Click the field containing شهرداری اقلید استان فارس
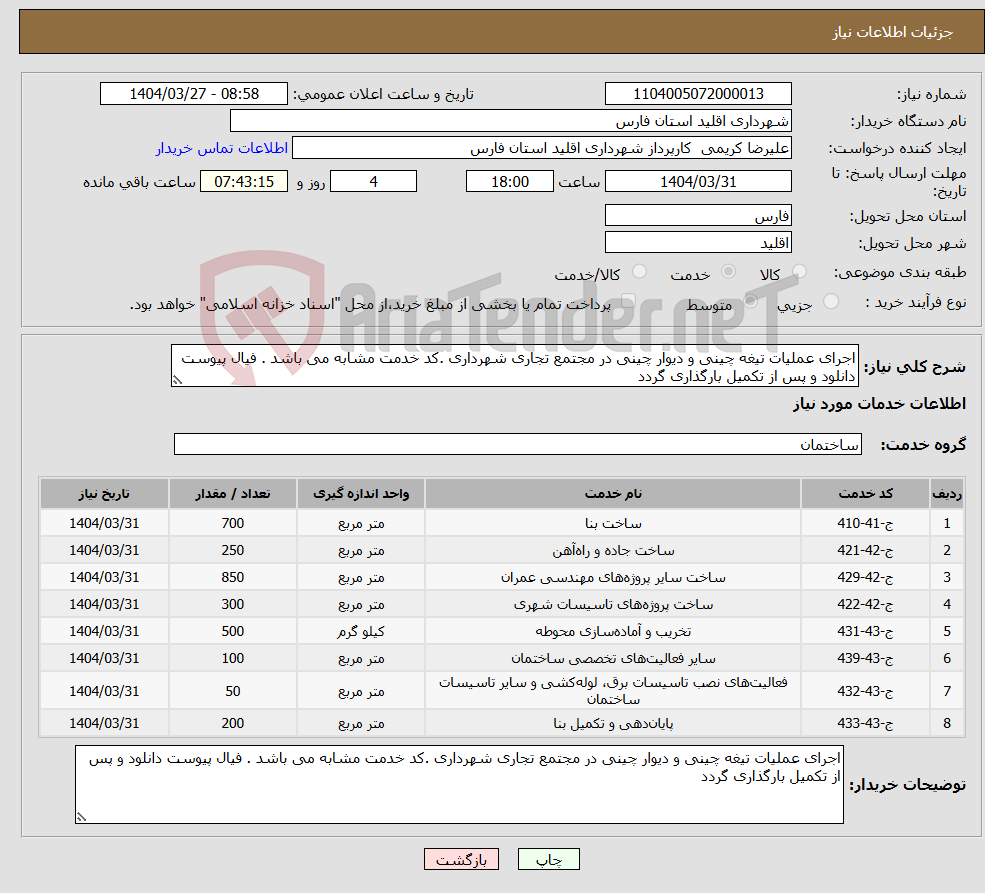This screenshot has height=893, width=985. click(x=511, y=120)
